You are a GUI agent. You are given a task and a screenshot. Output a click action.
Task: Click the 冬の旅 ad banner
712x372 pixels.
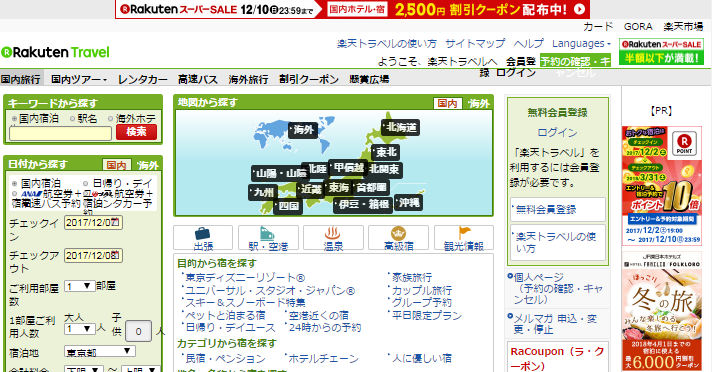point(661,312)
